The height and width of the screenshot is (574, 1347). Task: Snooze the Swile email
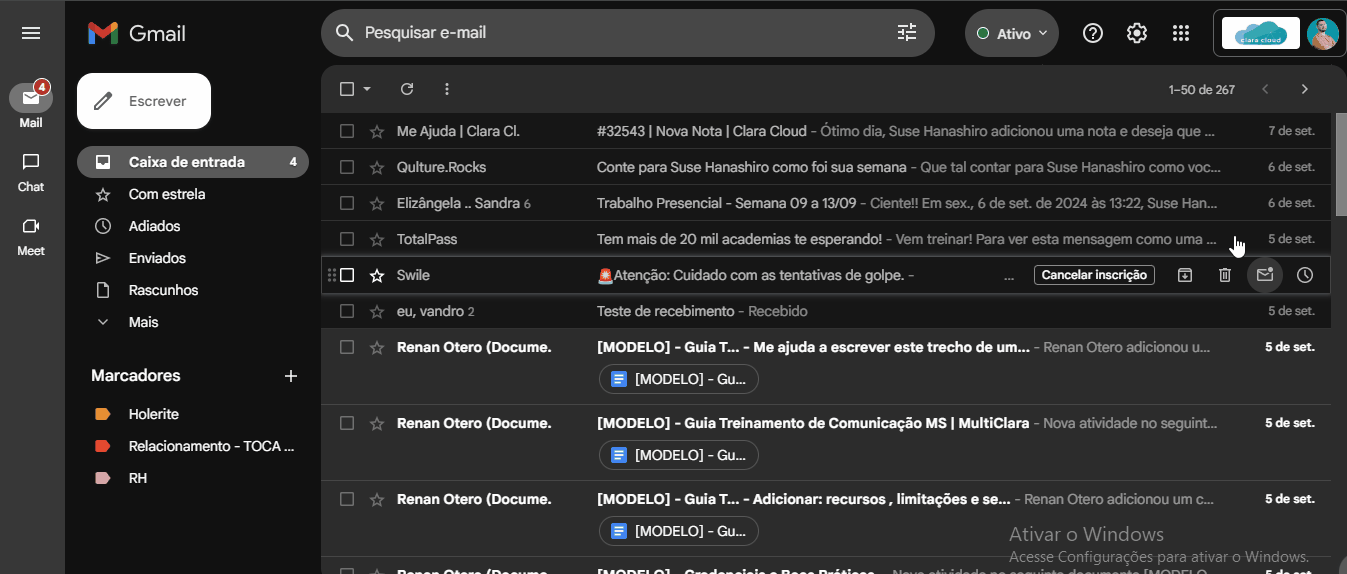pyautogui.click(x=1305, y=275)
